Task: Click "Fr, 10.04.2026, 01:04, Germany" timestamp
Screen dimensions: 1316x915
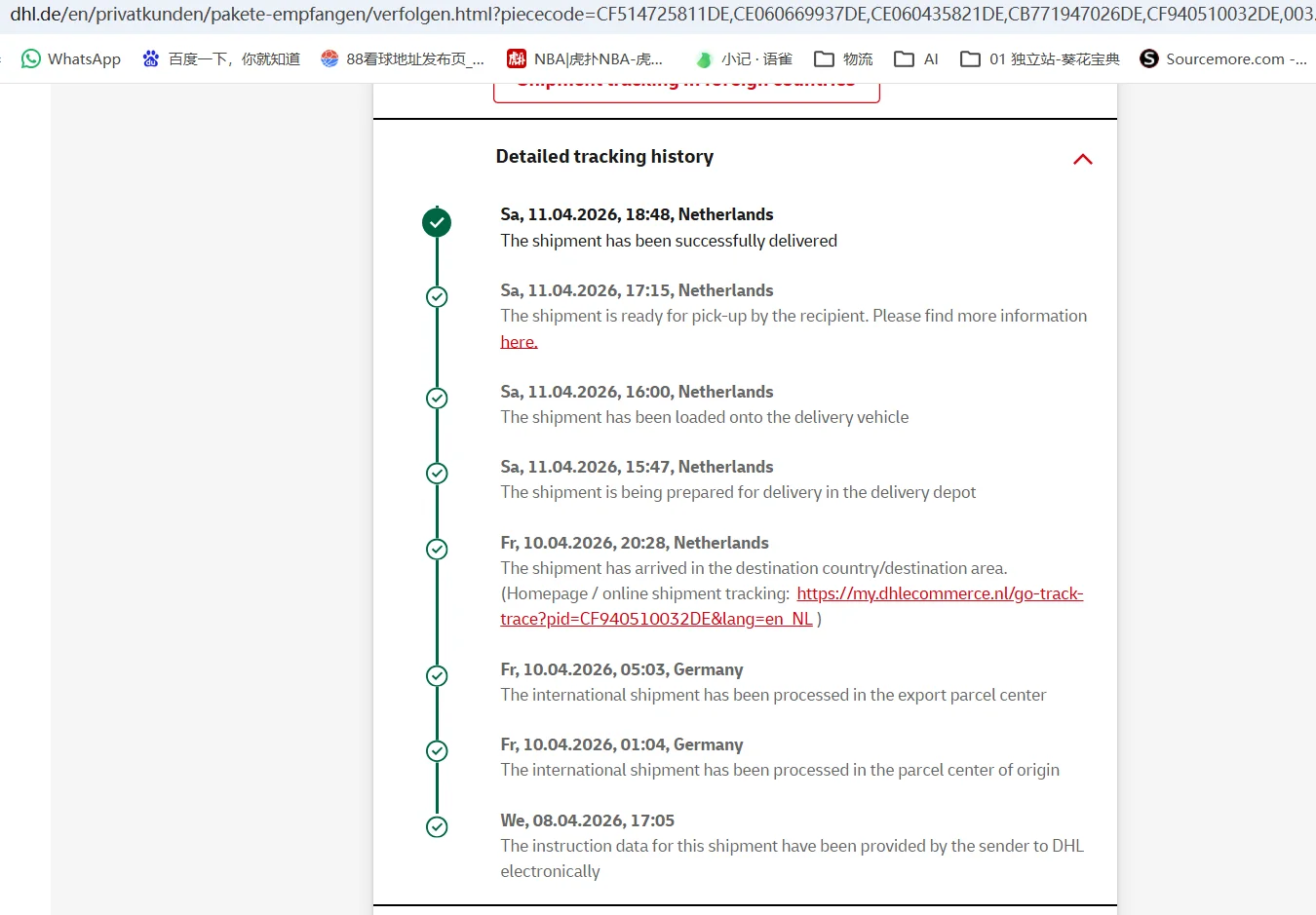Action: pyautogui.click(x=622, y=744)
